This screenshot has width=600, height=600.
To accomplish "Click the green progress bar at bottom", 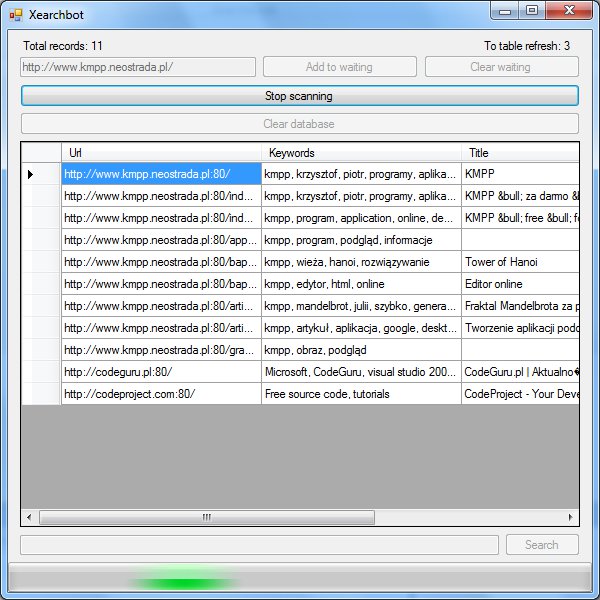I will 299,579.
